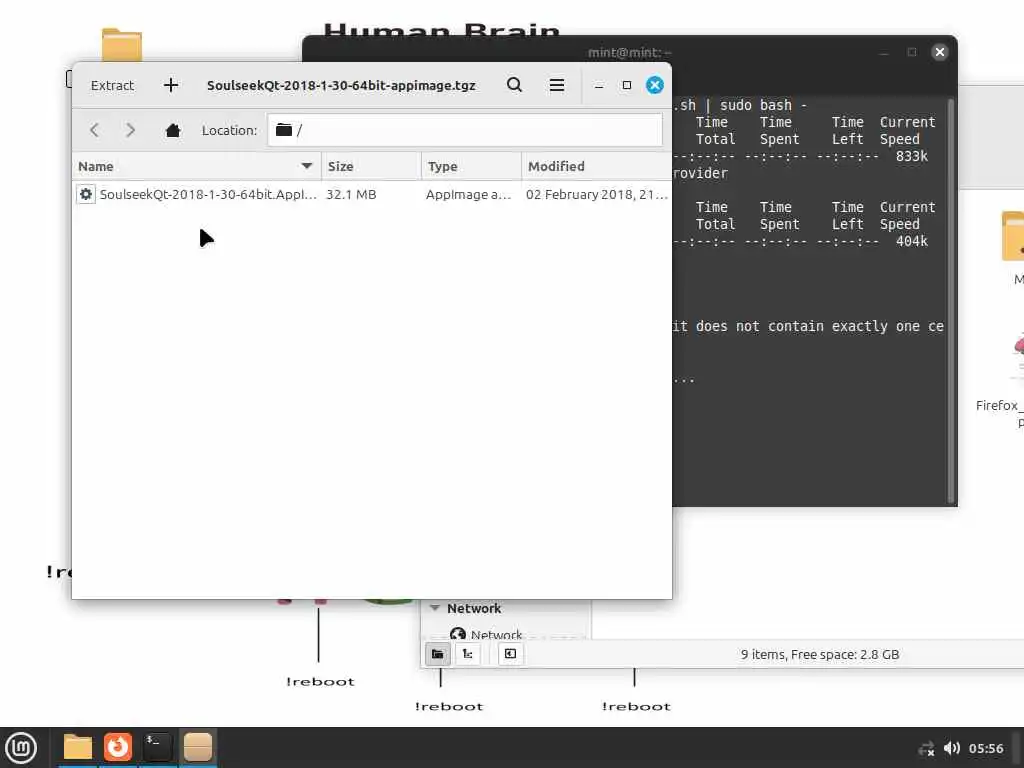Viewport: 1024px width, 768px height.
Task: Open Network in the file manager sidebar
Action: pyautogui.click(x=486, y=635)
